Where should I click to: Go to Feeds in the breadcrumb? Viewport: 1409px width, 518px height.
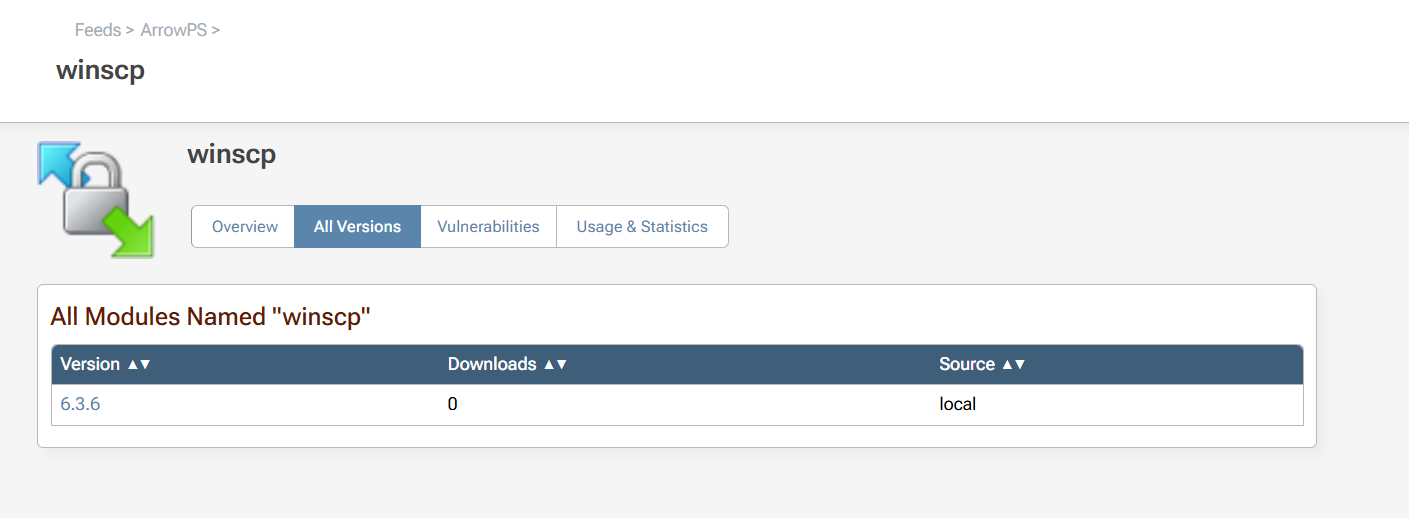coord(98,30)
